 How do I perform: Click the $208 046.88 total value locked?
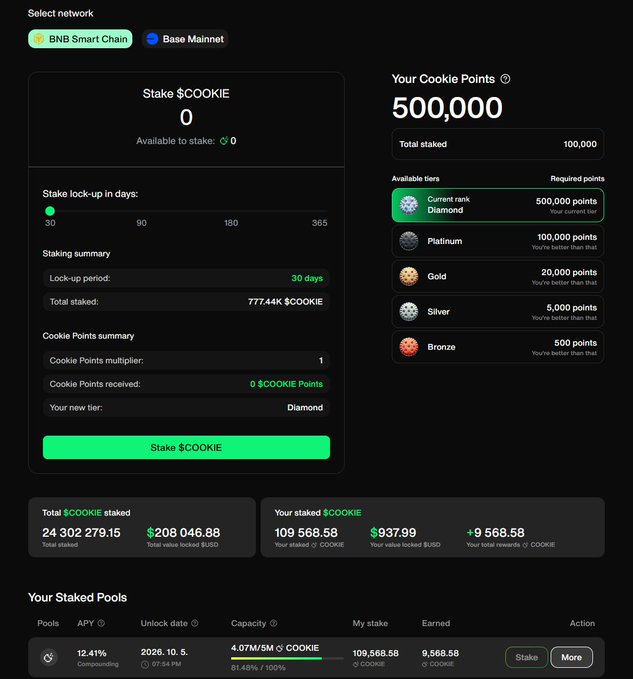click(x=183, y=533)
